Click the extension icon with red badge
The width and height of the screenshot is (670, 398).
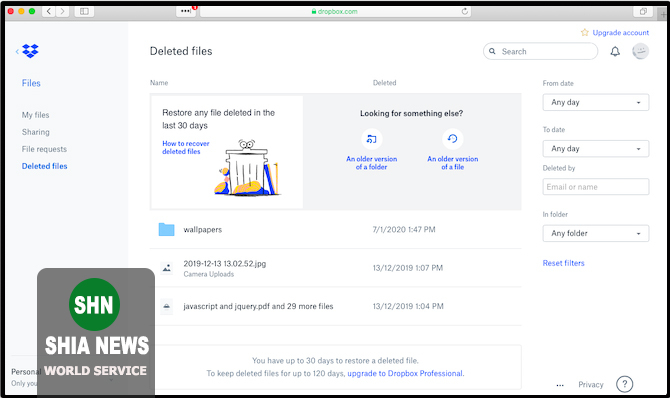point(186,11)
